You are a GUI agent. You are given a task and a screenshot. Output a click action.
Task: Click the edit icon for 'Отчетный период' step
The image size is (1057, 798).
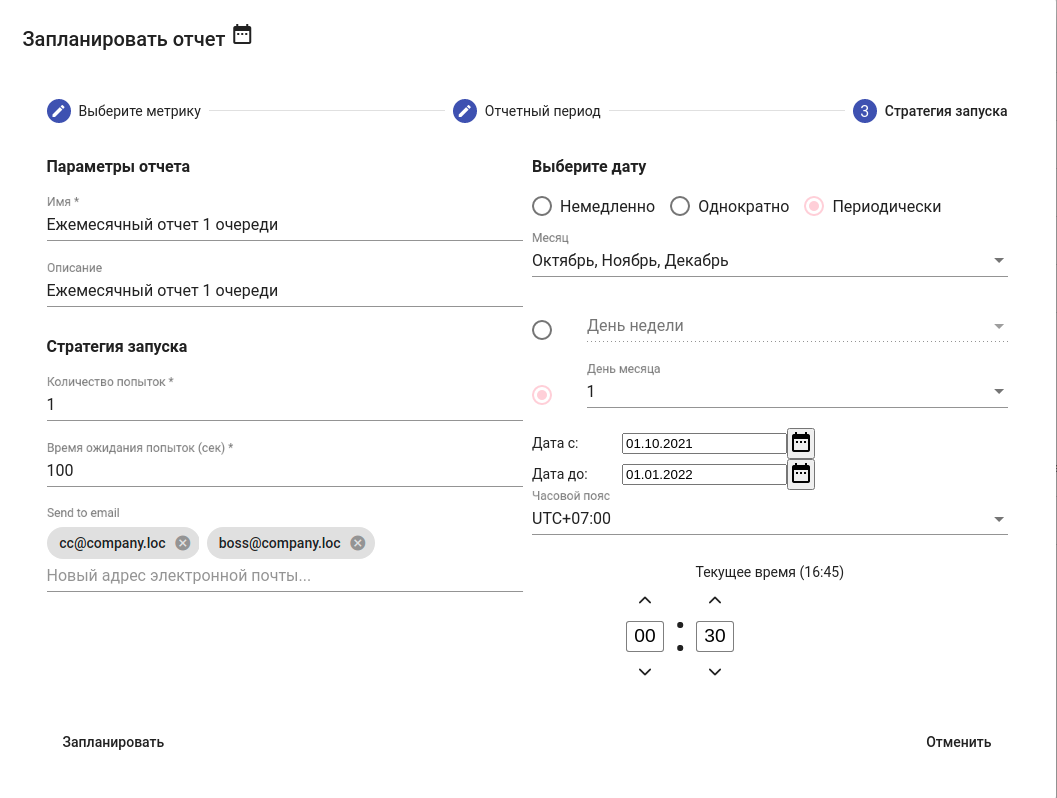click(x=465, y=111)
